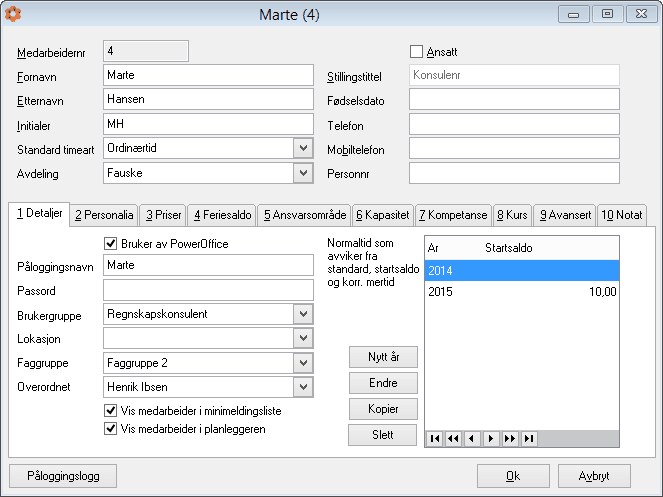Open the 3 Priser tab

click(163, 215)
